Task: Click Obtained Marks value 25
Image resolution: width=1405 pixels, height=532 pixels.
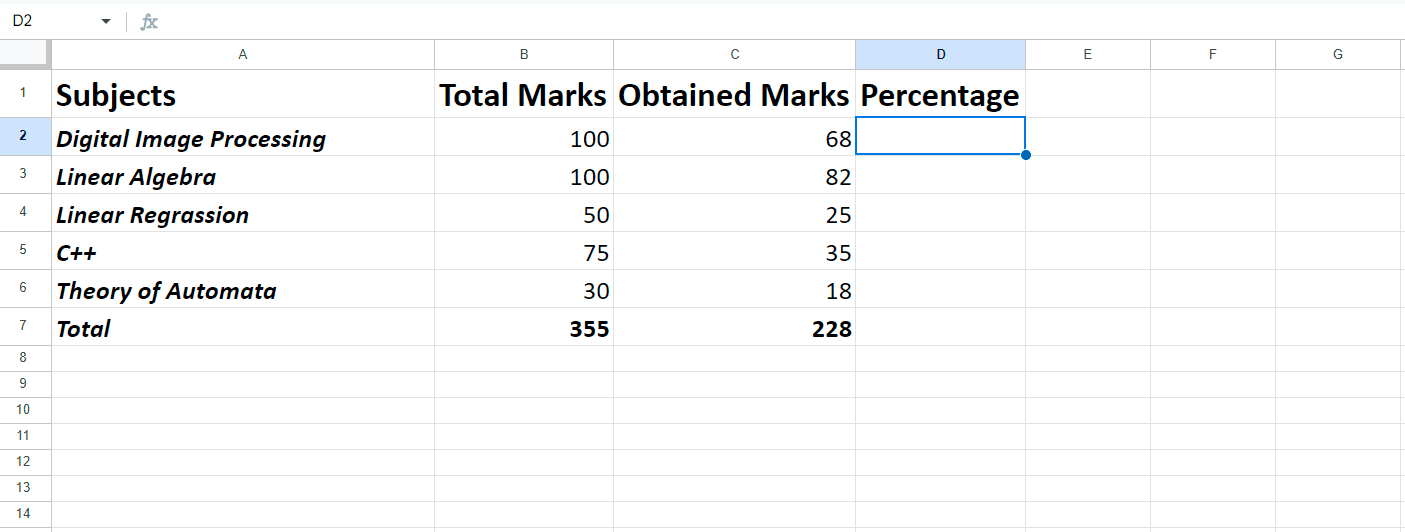Action: tap(735, 213)
